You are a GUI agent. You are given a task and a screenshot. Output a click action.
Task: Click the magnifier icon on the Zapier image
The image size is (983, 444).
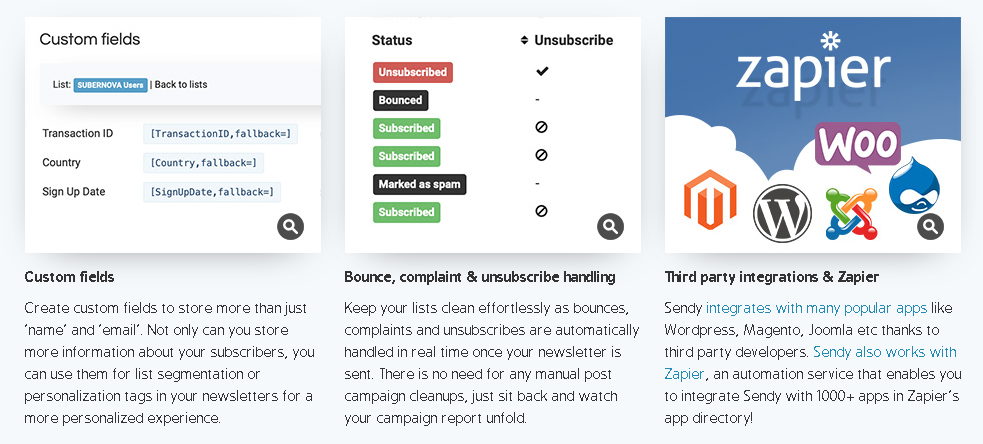click(930, 226)
